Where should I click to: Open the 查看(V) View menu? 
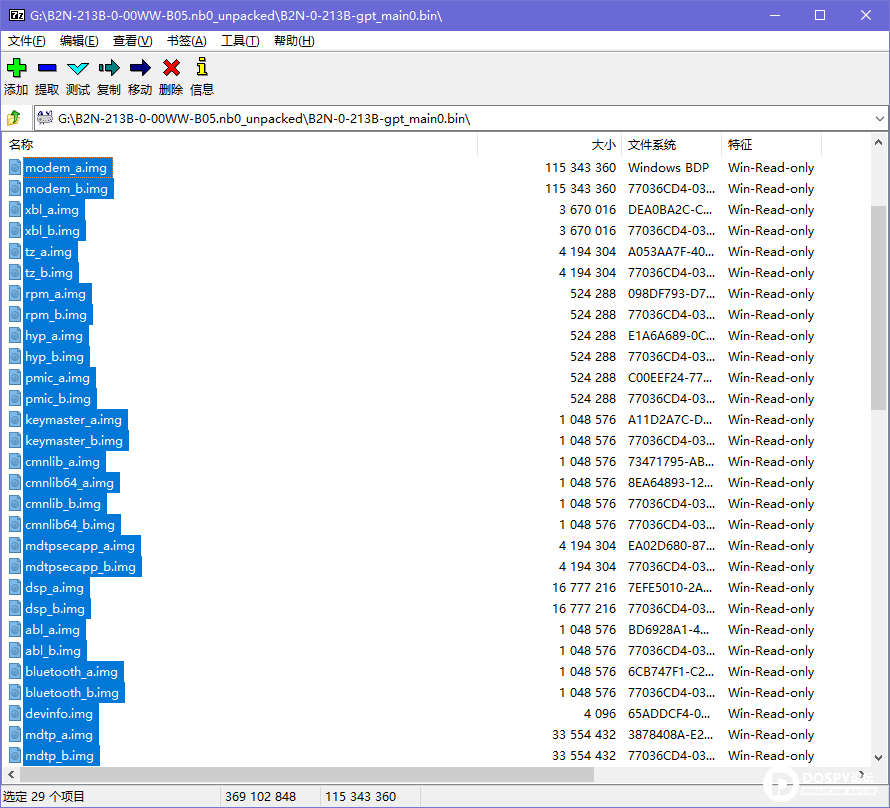(132, 41)
